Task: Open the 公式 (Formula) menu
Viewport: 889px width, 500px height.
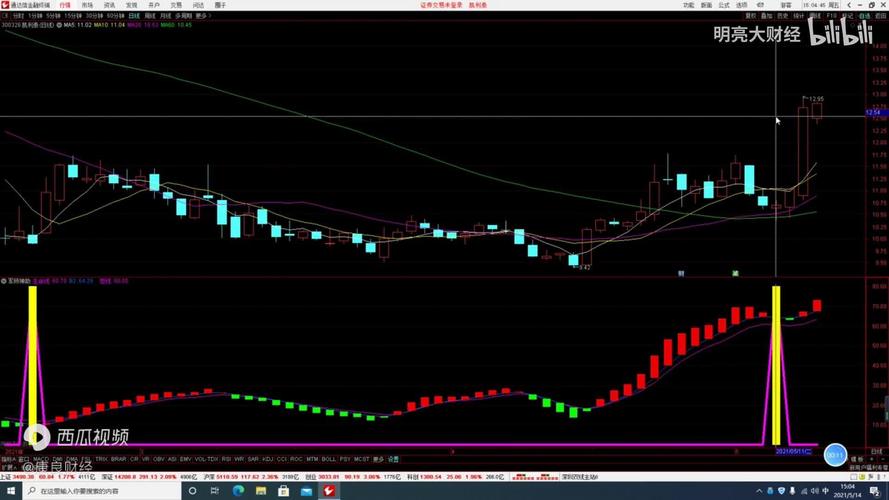Action: pos(729,5)
